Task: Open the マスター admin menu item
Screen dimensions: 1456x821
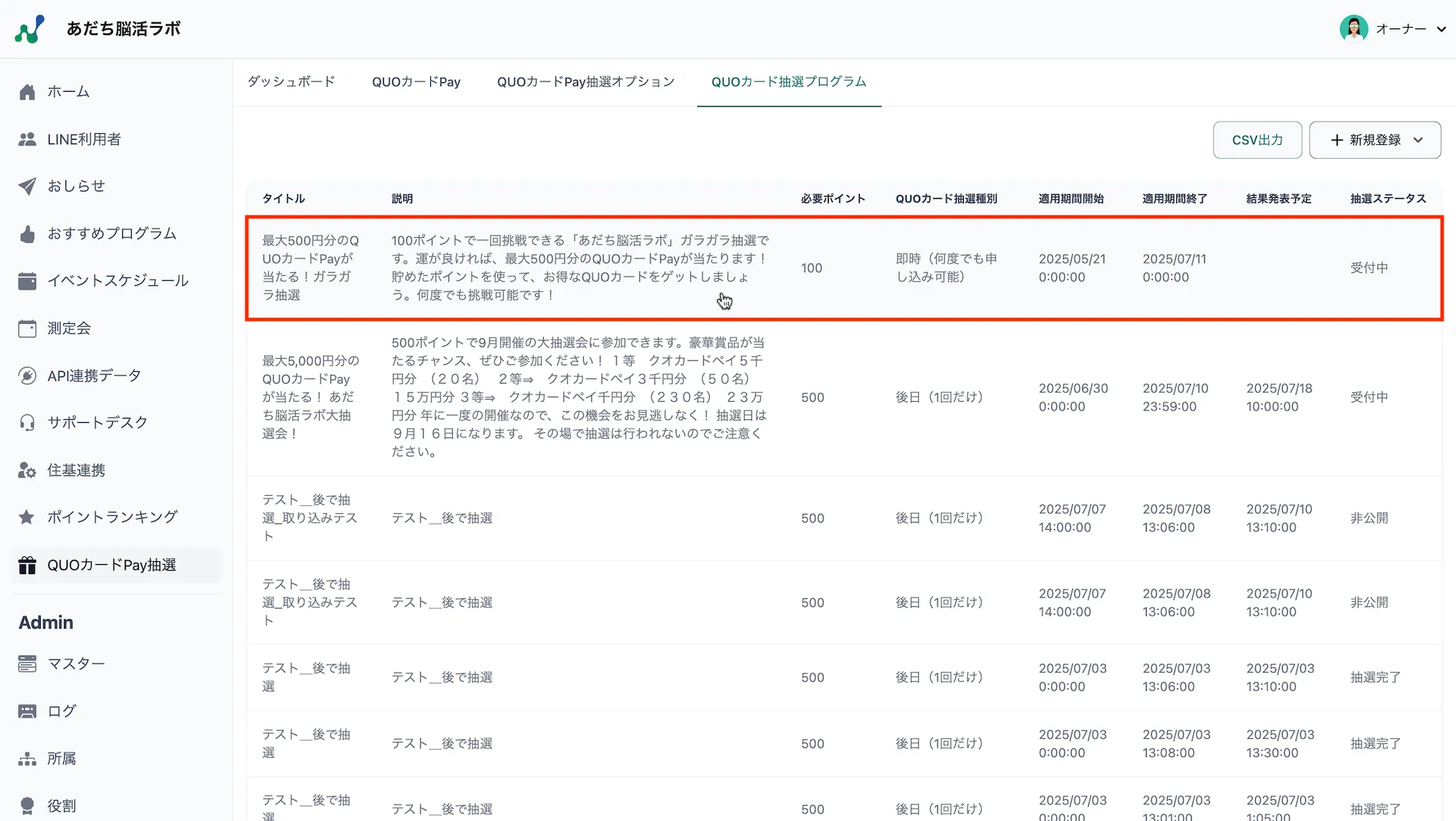Action: click(76, 664)
